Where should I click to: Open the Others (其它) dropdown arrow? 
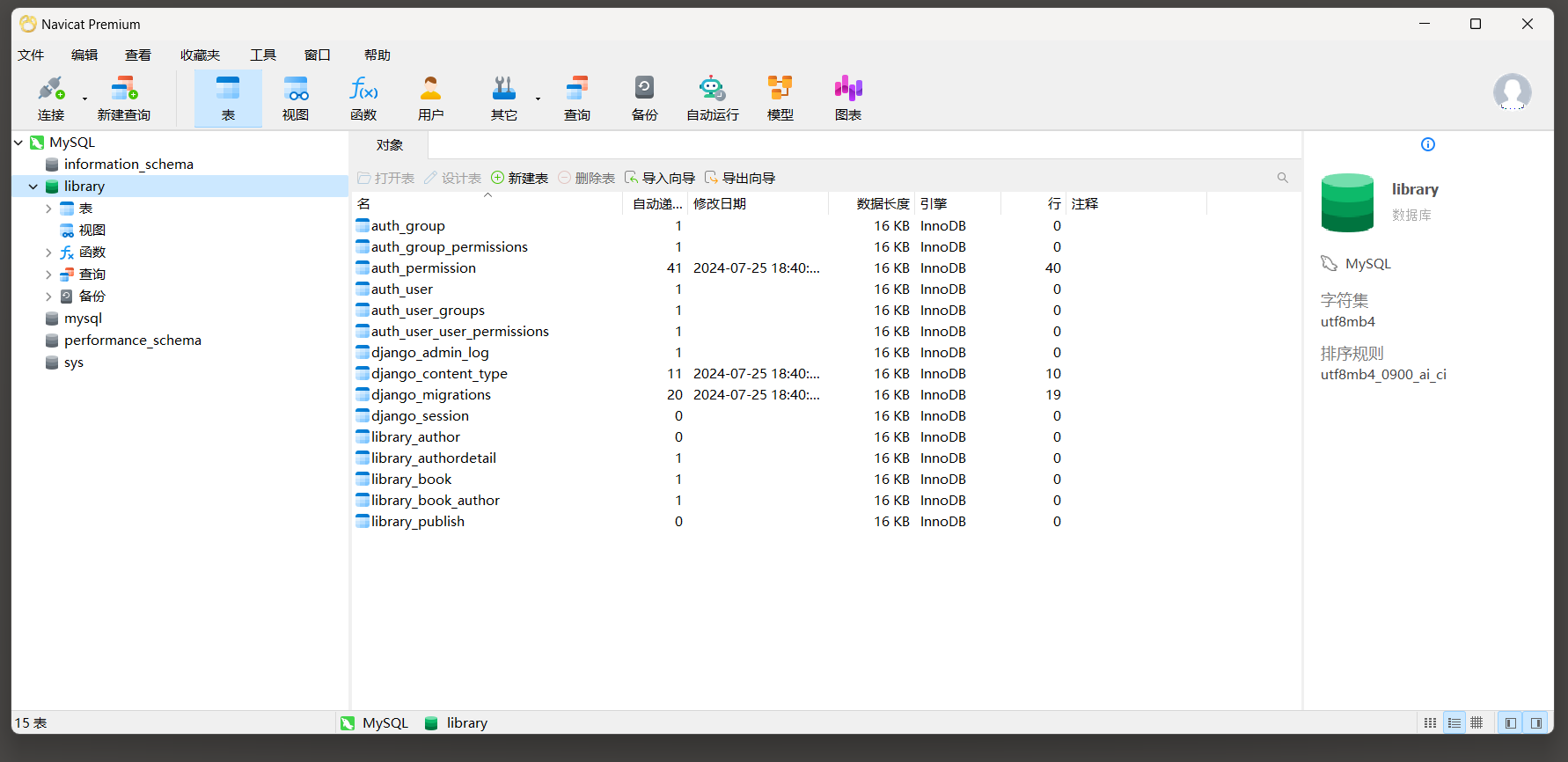tap(539, 99)
